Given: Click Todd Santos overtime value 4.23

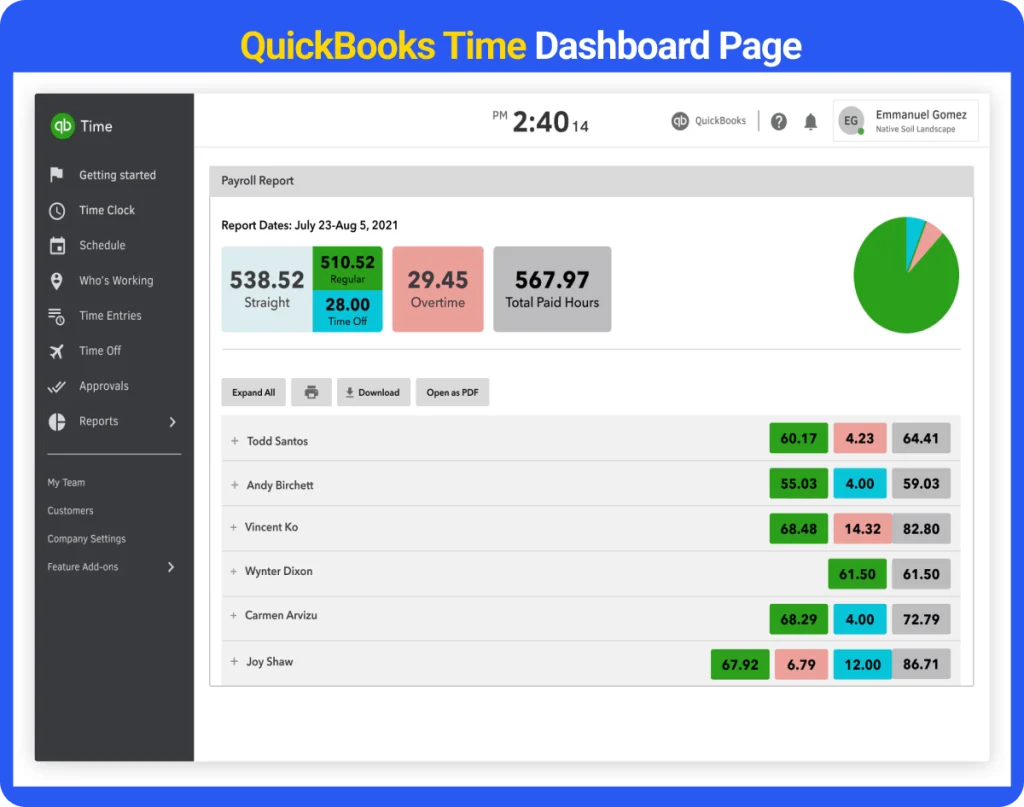Looking at the screenshot, I should click(859, 438).
